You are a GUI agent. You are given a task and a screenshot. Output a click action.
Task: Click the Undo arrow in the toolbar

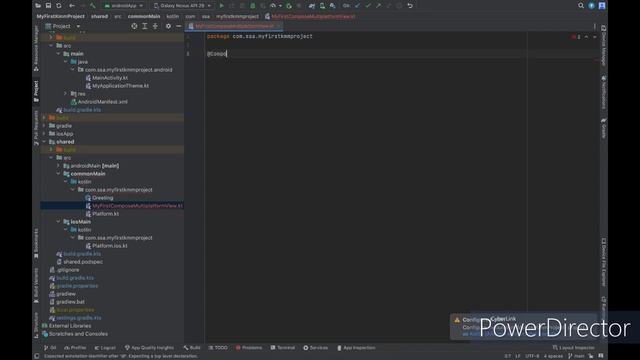tap(410, 6)
